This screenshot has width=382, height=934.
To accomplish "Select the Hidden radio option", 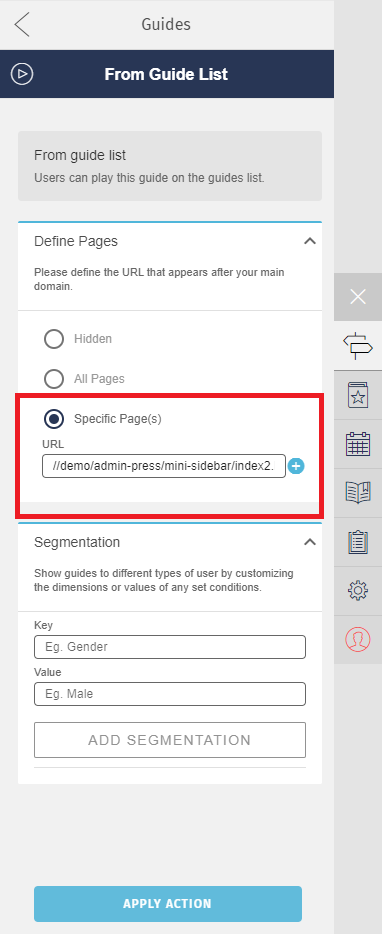I will pyautogui.click(x=54, y=339).
